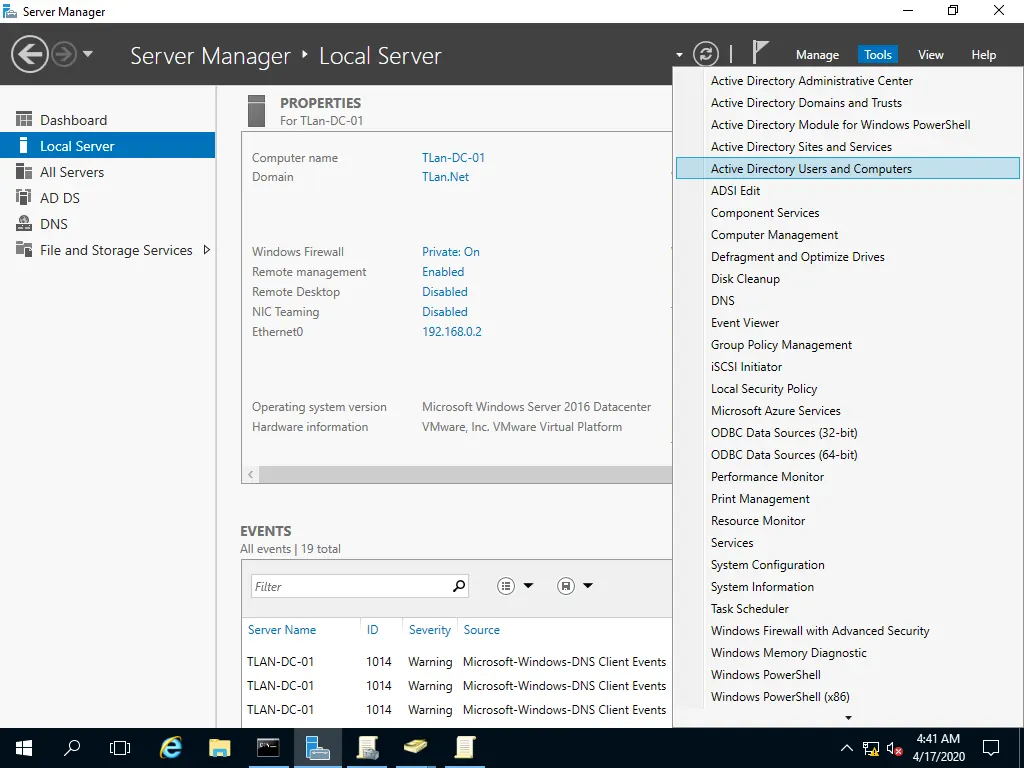
Task: Click NIC Teaming Disabled link
Action: click(445, 312)
